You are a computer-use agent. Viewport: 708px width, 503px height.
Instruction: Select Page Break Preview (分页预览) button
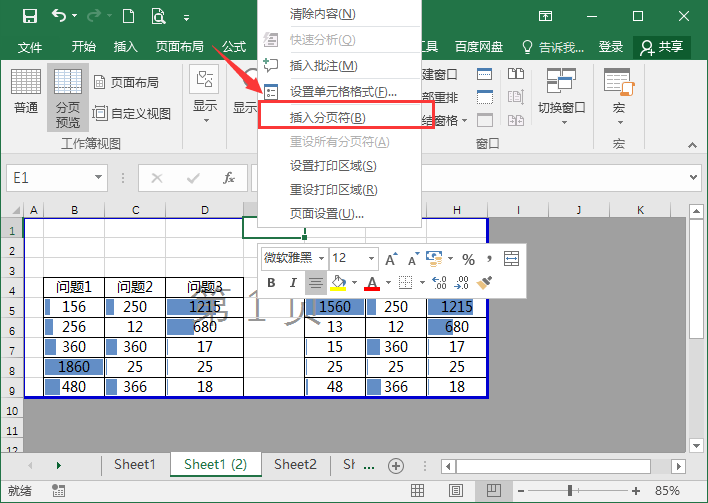point(68,98)
